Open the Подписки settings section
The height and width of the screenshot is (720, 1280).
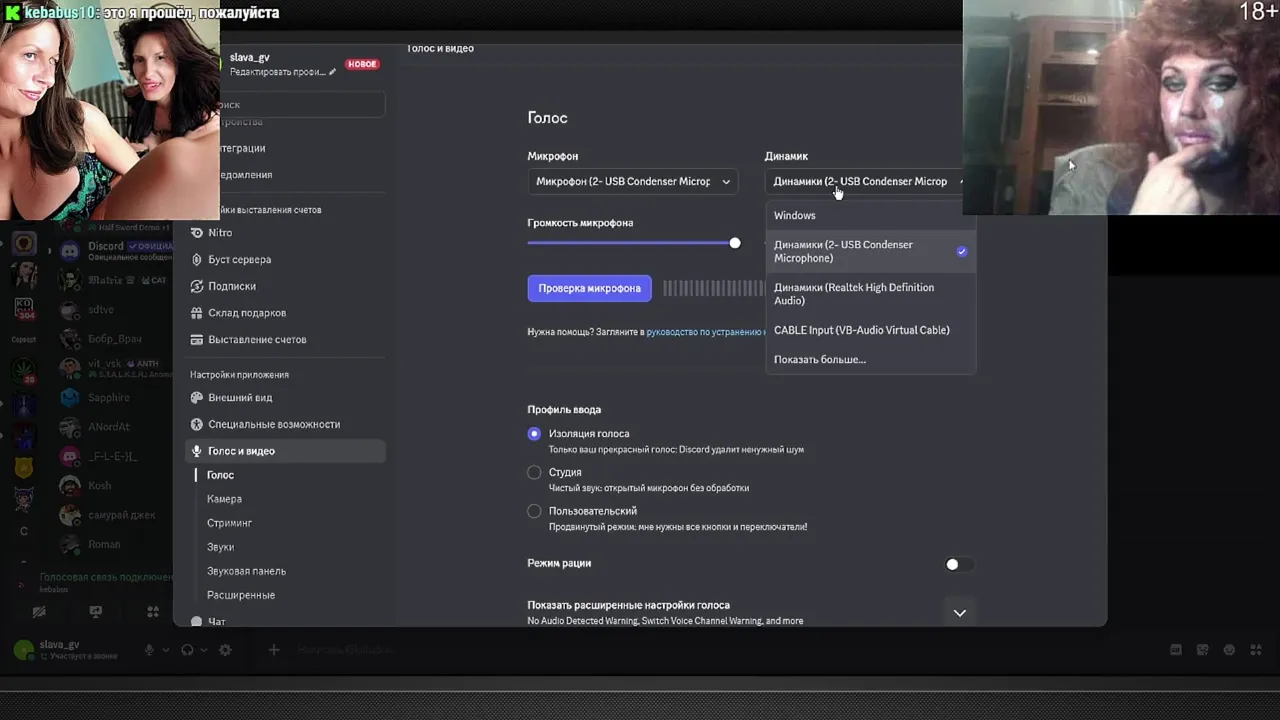tap(286, 286)
